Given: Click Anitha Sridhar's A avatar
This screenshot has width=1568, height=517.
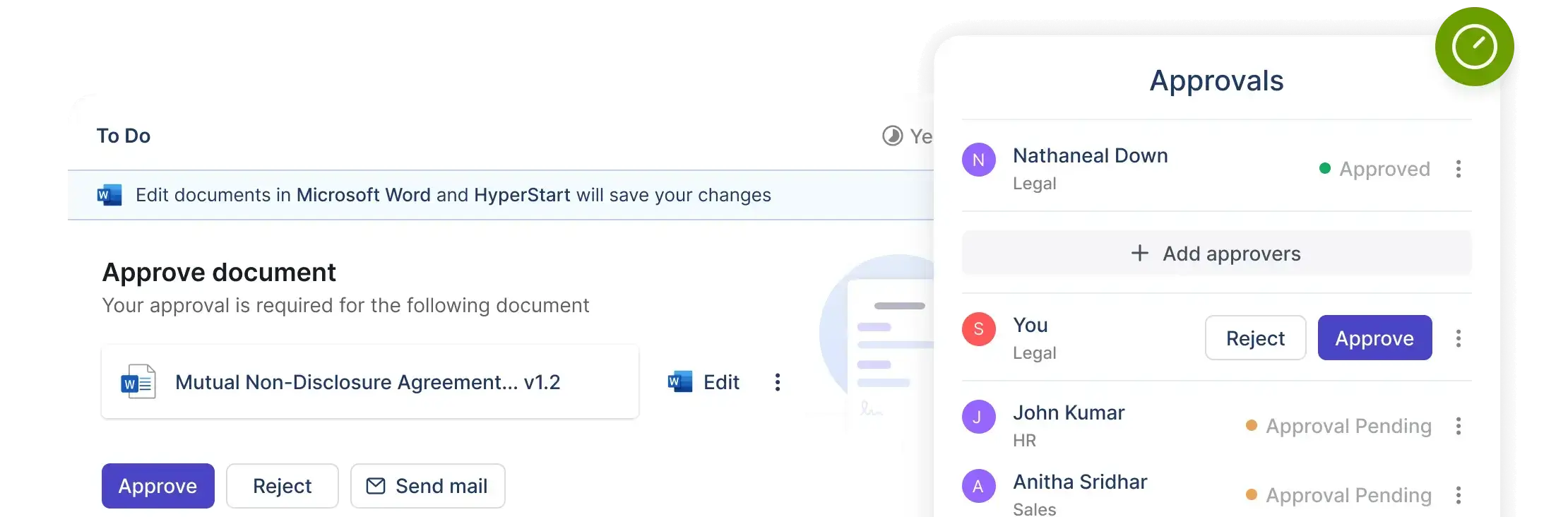Looking at the screenshot, I should (x=978, y=486).
